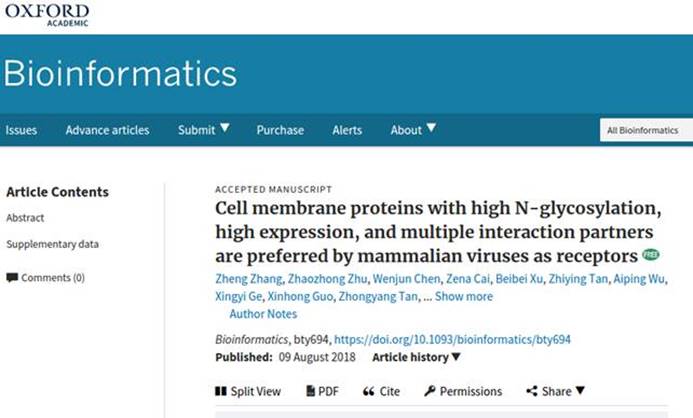Click the Split View icon
Viewport: 693px width, 418px height.
pos(221,391)
